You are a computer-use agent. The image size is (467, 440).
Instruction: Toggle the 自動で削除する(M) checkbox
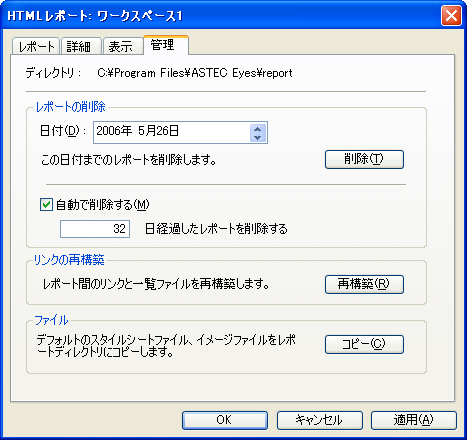point(46,204)
